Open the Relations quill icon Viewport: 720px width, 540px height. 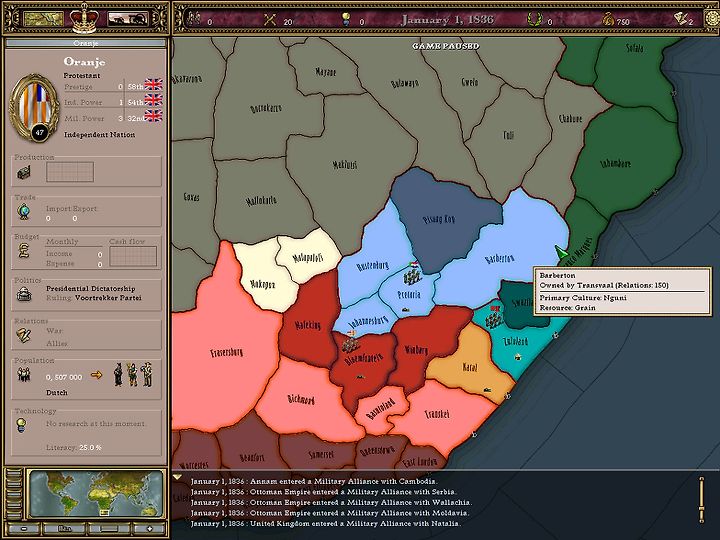(23, 335)
